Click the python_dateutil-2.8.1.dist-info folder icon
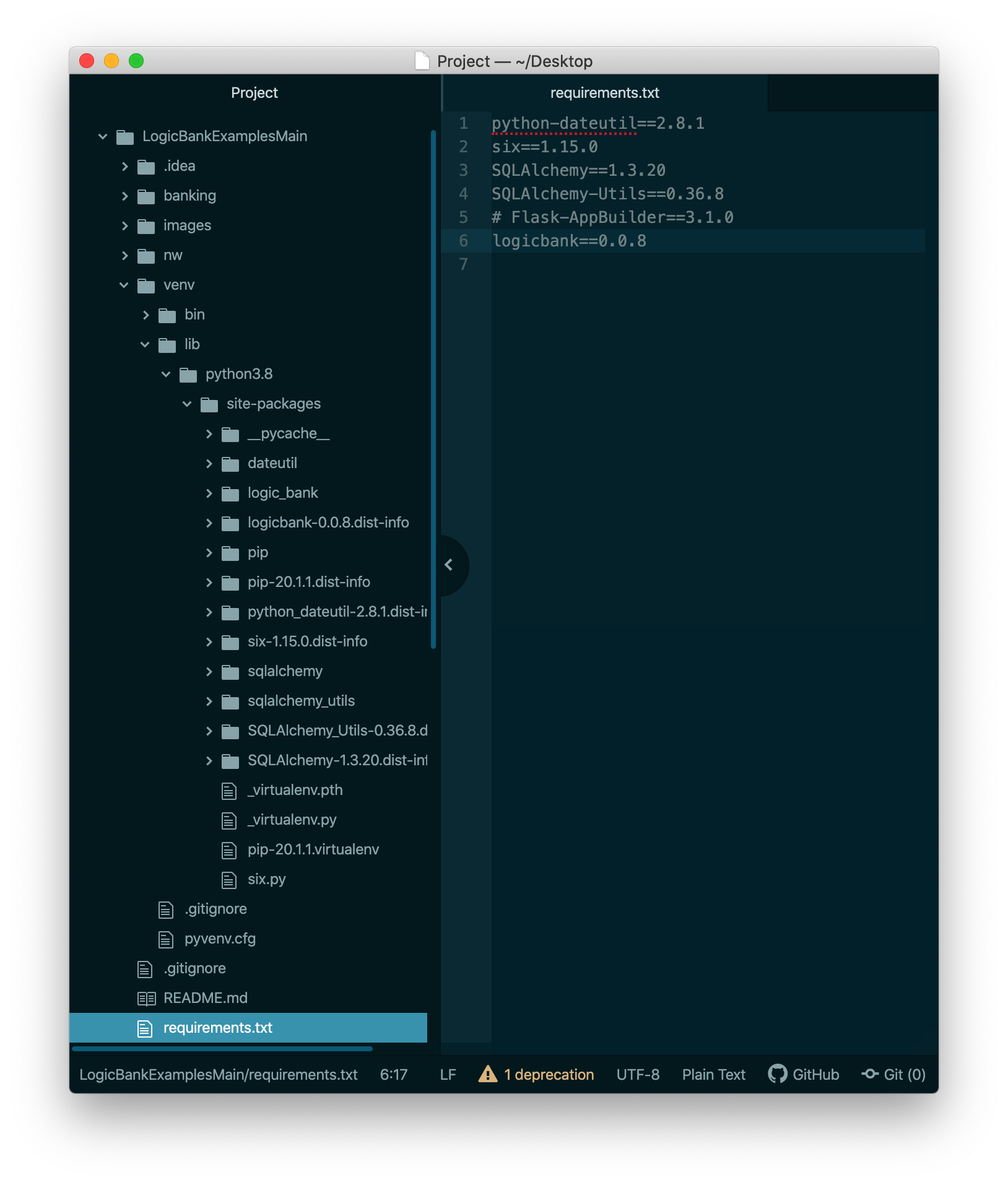The height and width of the screenshot is (1185, 1008). (x=230, y=612)
